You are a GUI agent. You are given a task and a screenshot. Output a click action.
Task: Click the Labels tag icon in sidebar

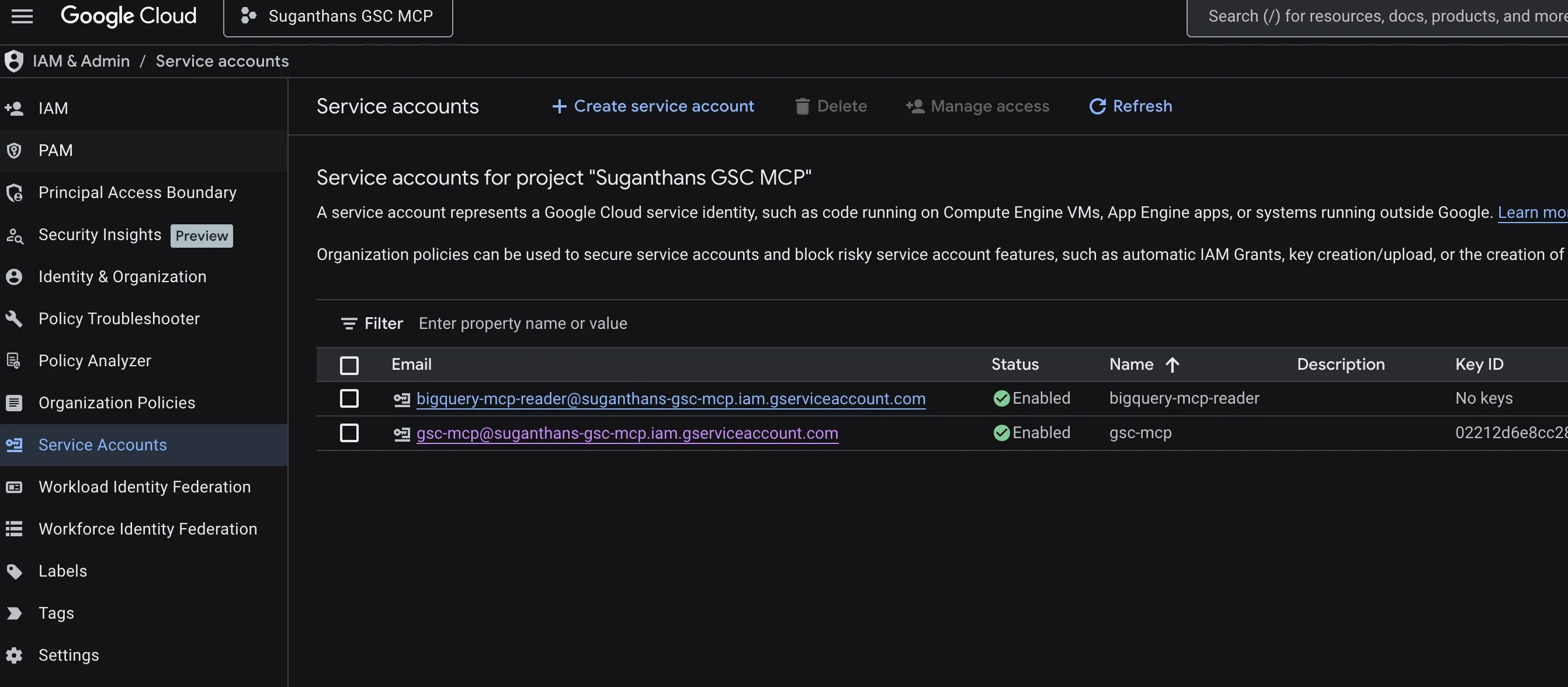(14, 571)
